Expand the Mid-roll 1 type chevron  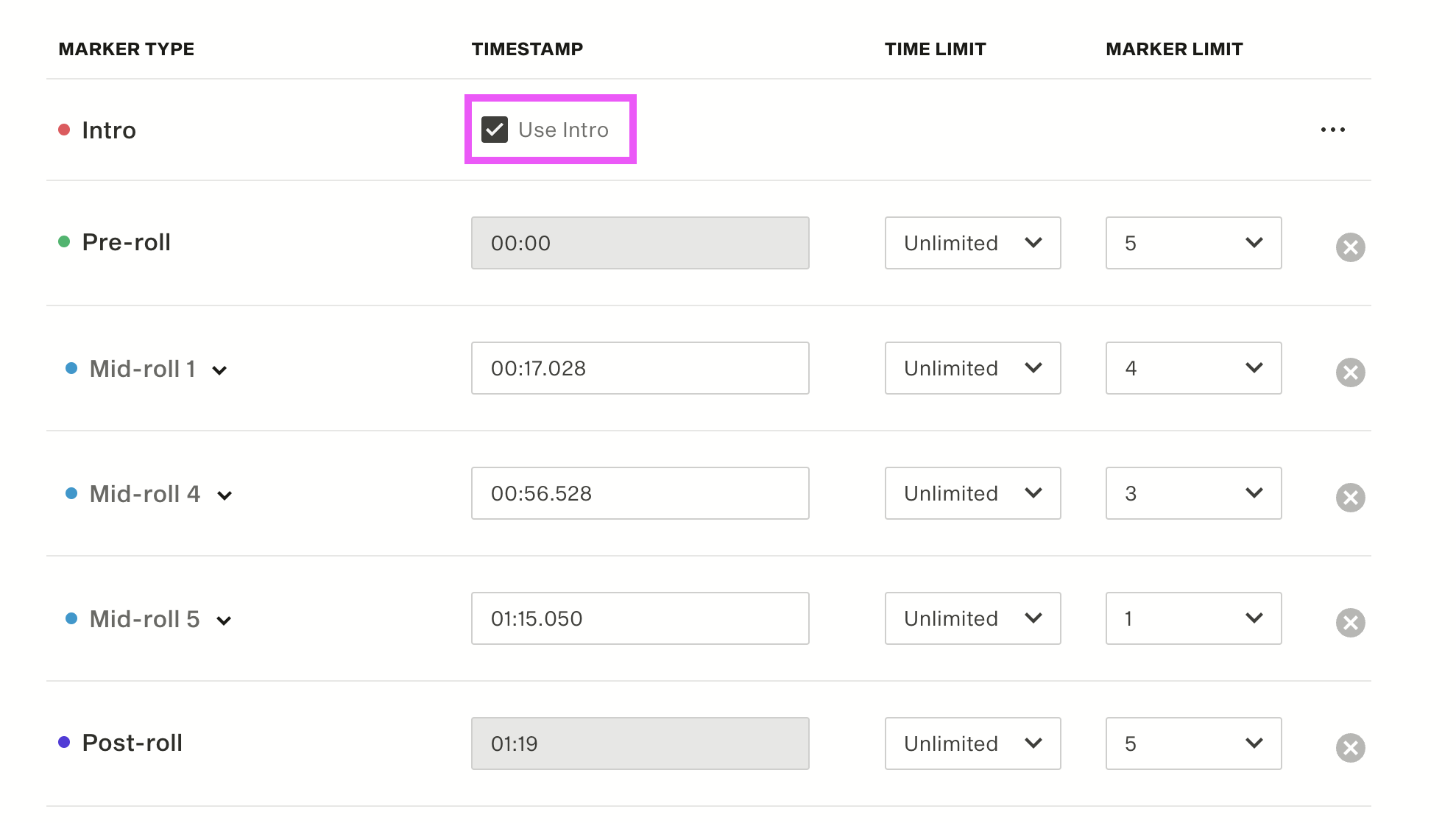pos(219,370)
